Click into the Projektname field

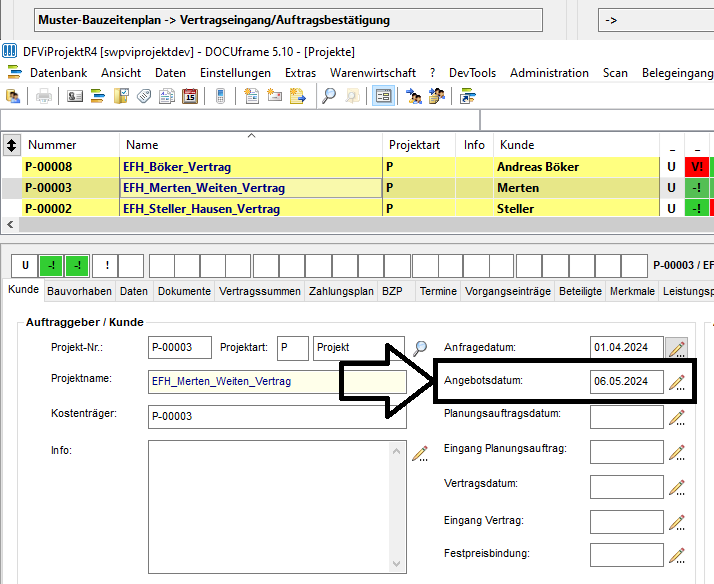(x=277, y=382)
